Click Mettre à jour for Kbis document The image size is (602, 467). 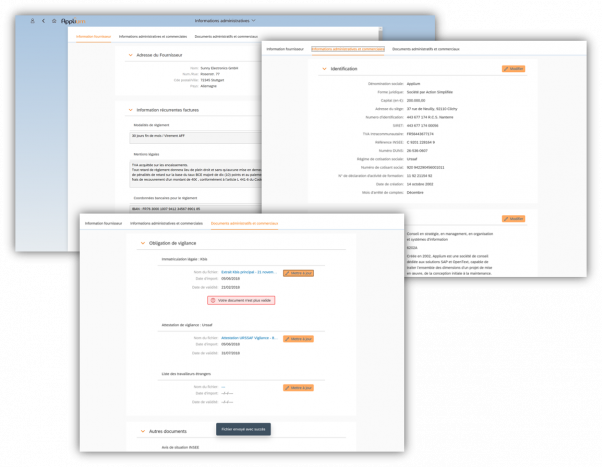tap(299, 272)
